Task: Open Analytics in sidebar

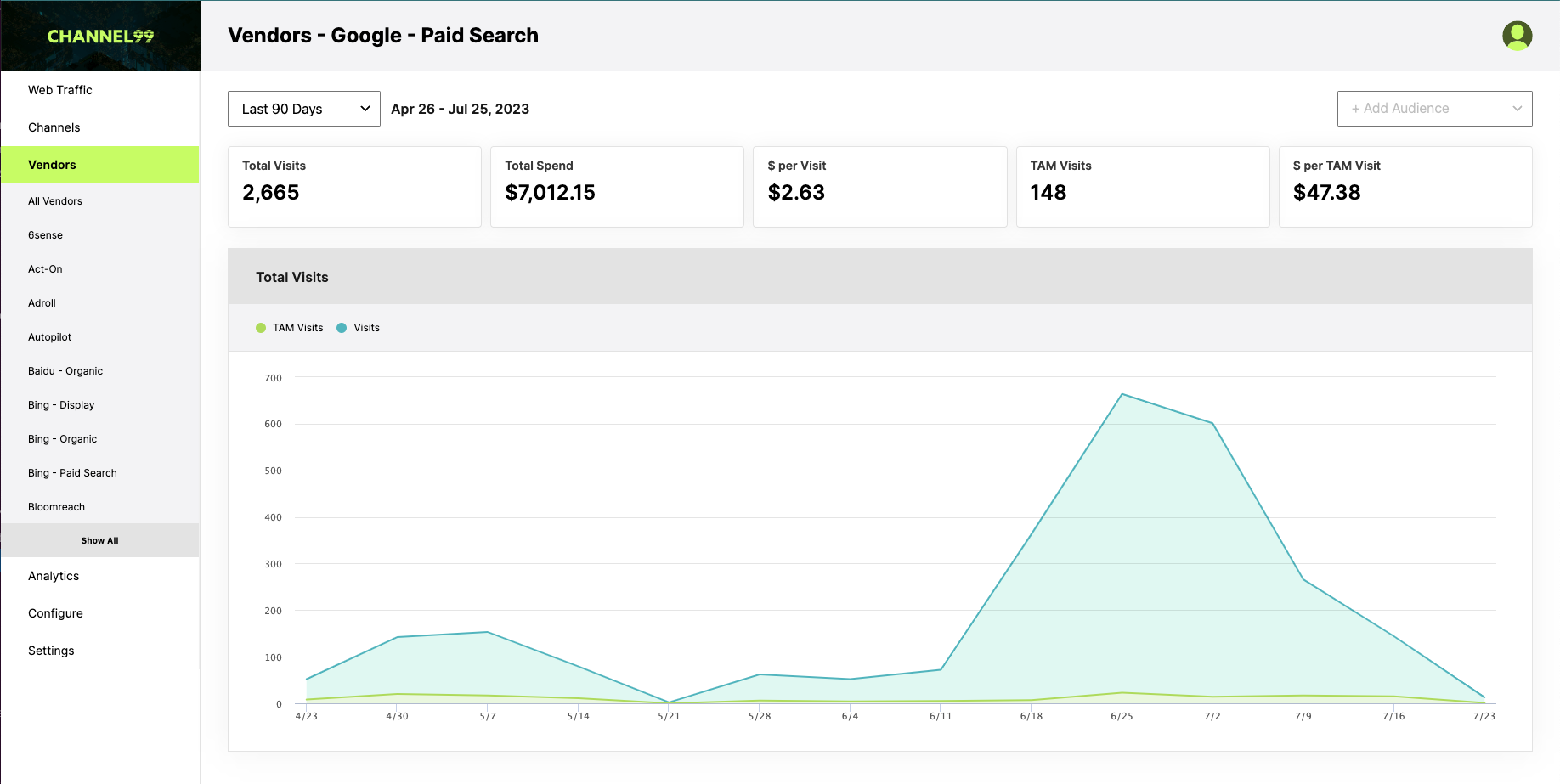Action: [x=100, y=576]
